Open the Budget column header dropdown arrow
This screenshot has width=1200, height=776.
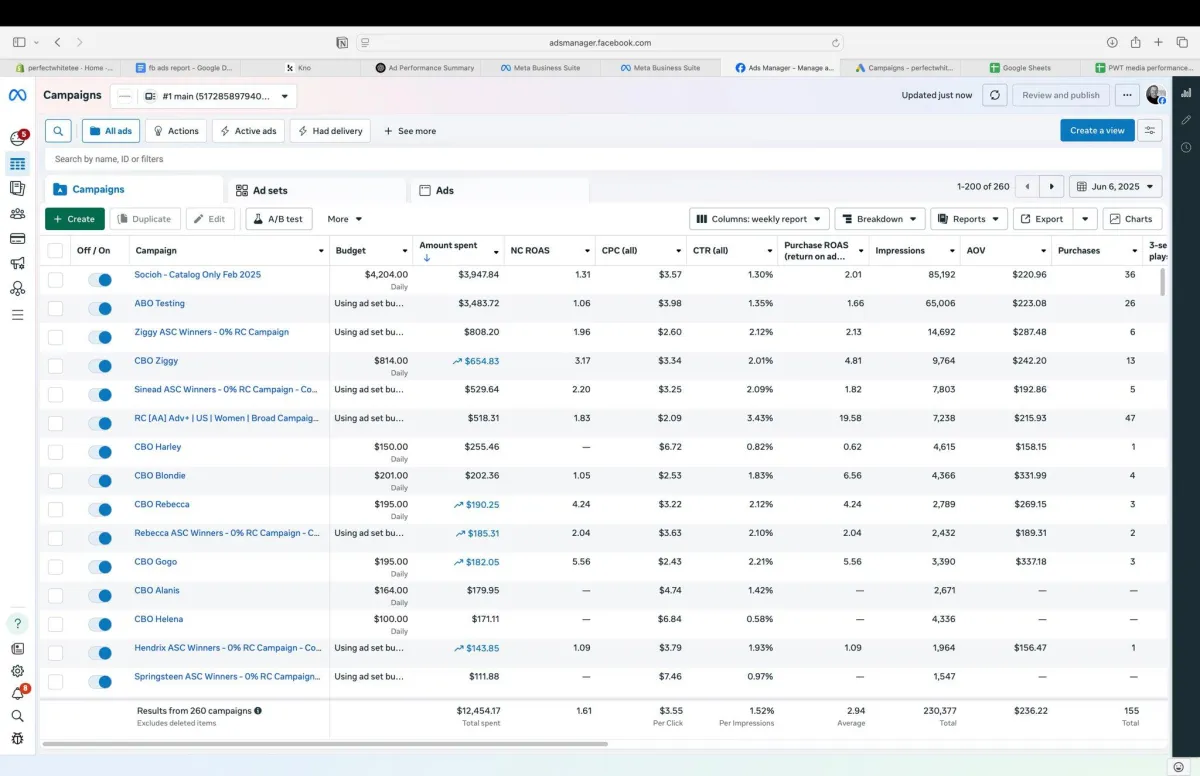[404, 251]
